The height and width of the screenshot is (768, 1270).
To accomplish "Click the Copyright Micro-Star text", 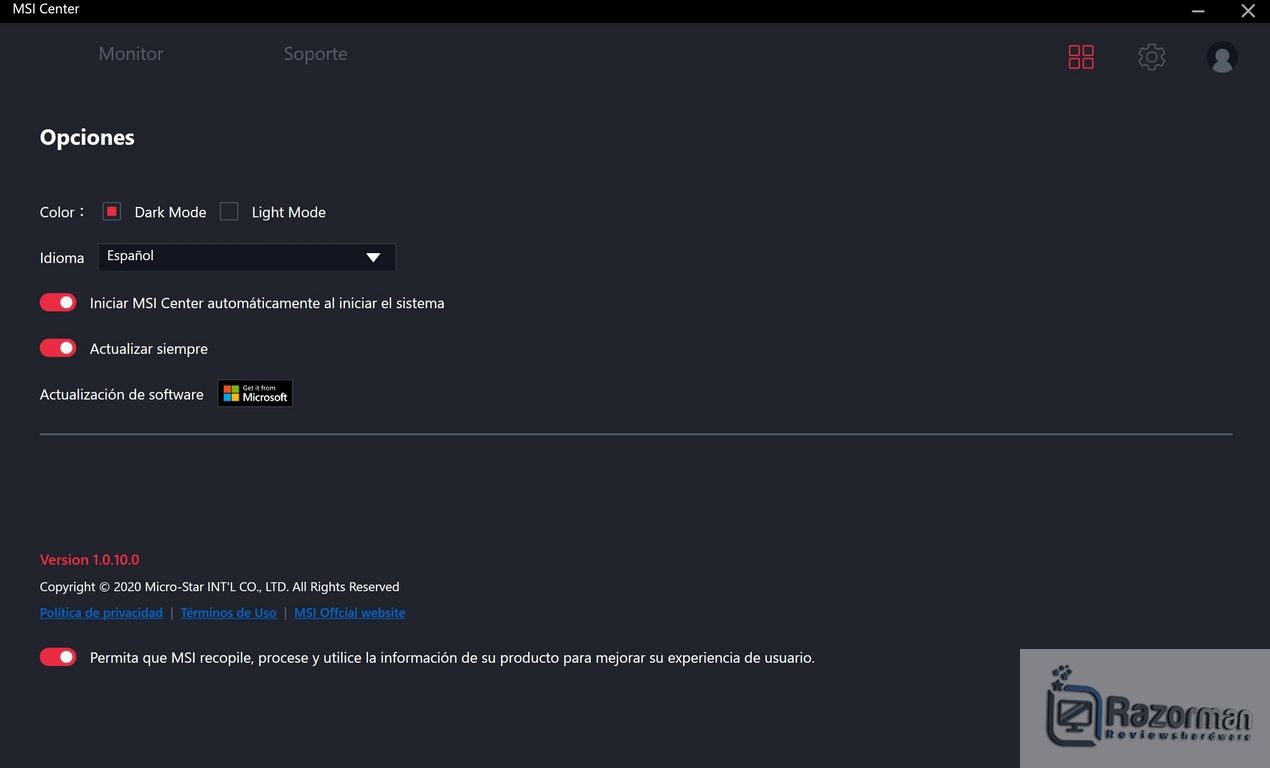I will [219, 587].
